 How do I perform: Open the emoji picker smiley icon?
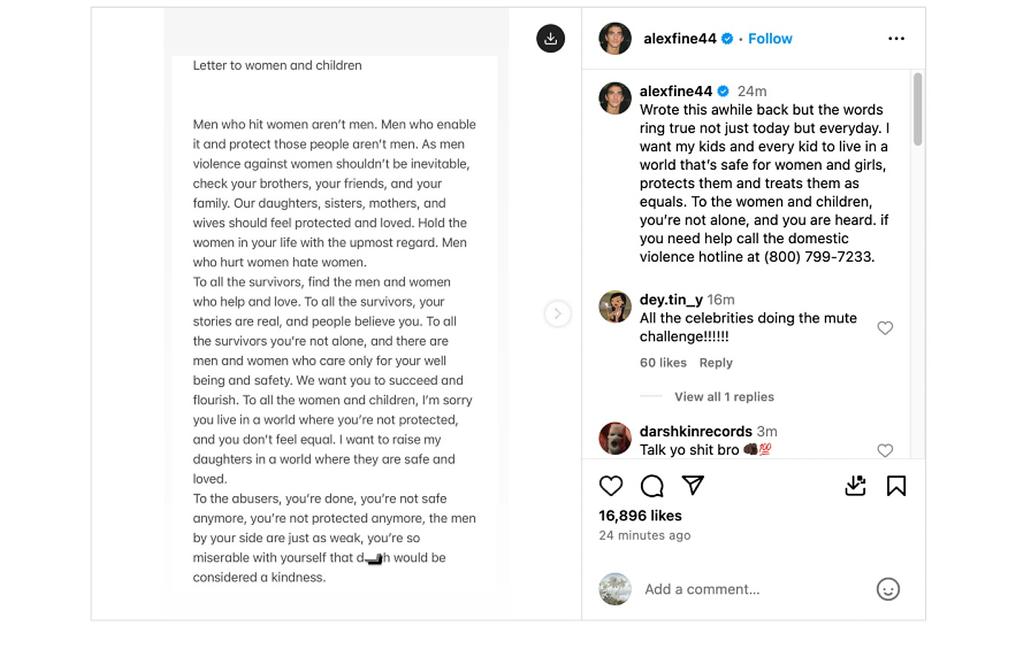tap(888, 589)
